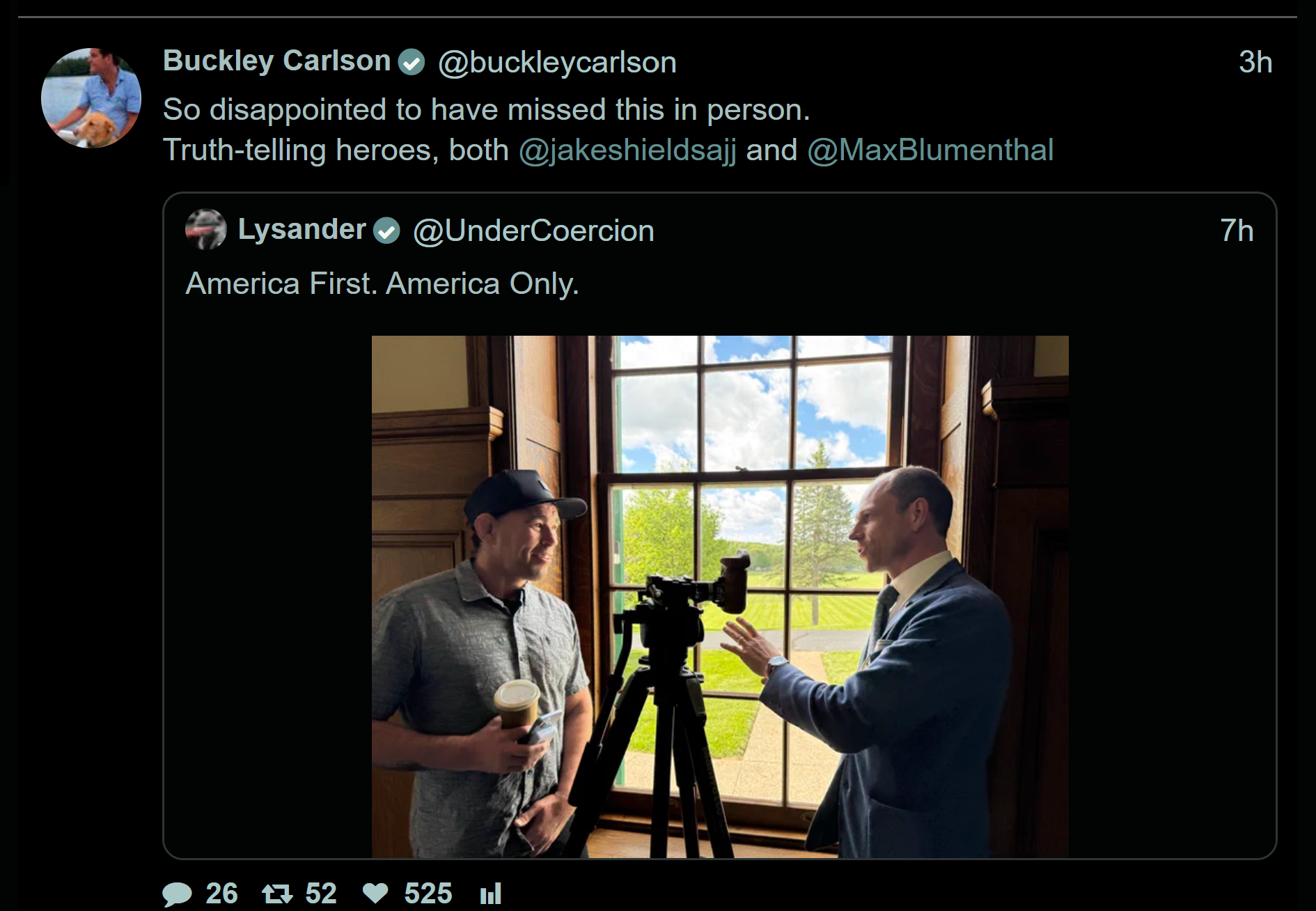The height and width of the screenshot is (911, 1316).
Task: Open Buckley Carlson's profile picture
Action: (91, 98)
